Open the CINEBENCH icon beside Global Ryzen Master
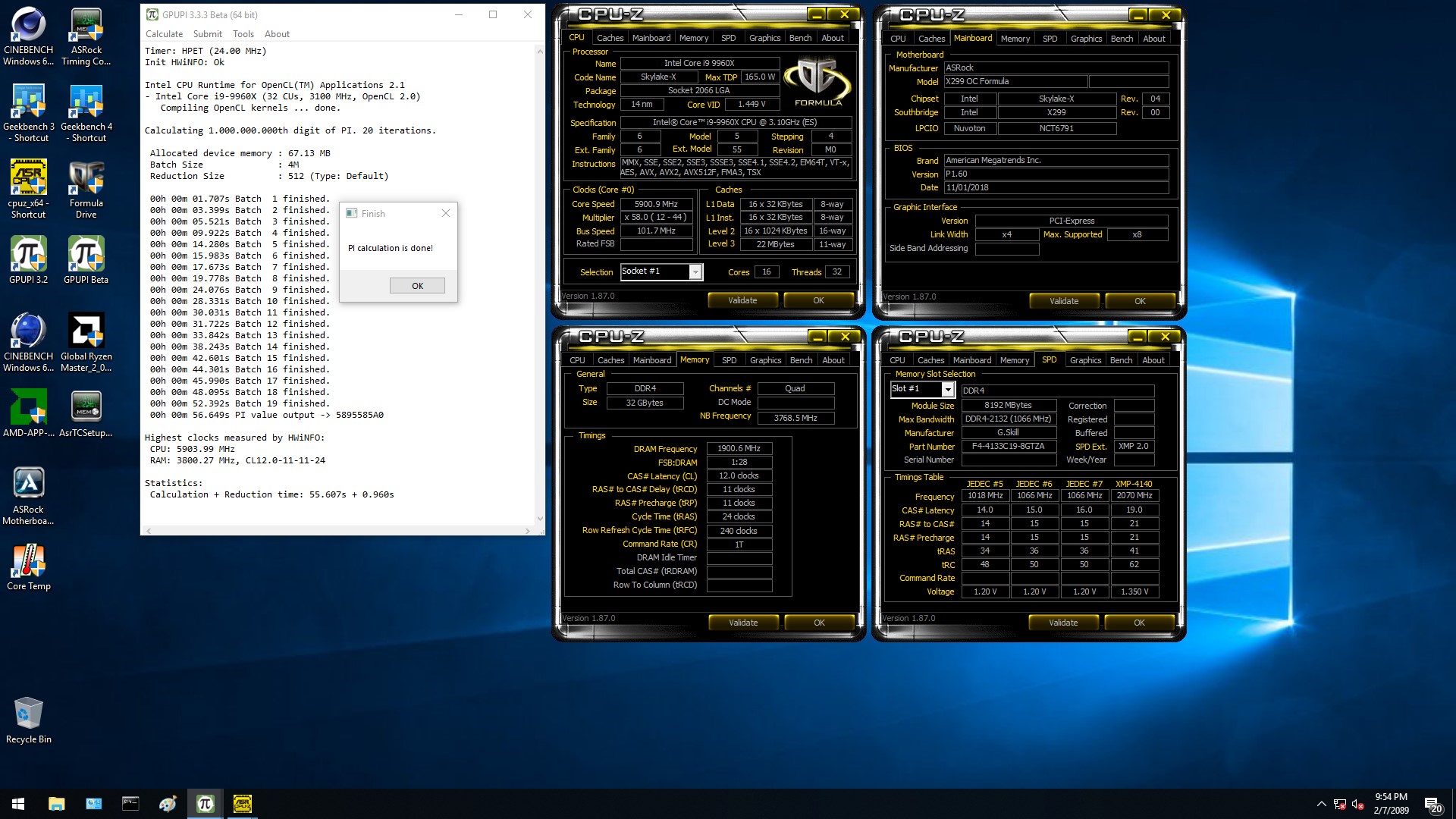This screenshot has height=819, width=1456. pos(29,343)
